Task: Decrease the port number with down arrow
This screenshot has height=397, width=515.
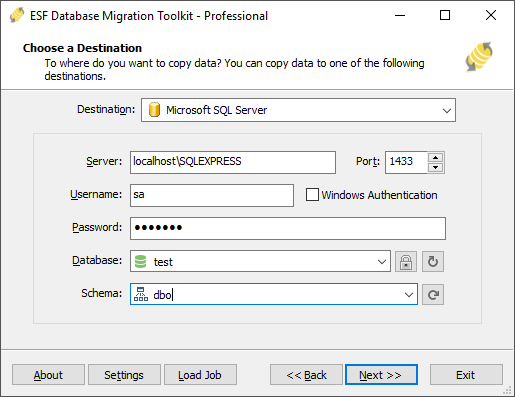Action: coord(435,167)
